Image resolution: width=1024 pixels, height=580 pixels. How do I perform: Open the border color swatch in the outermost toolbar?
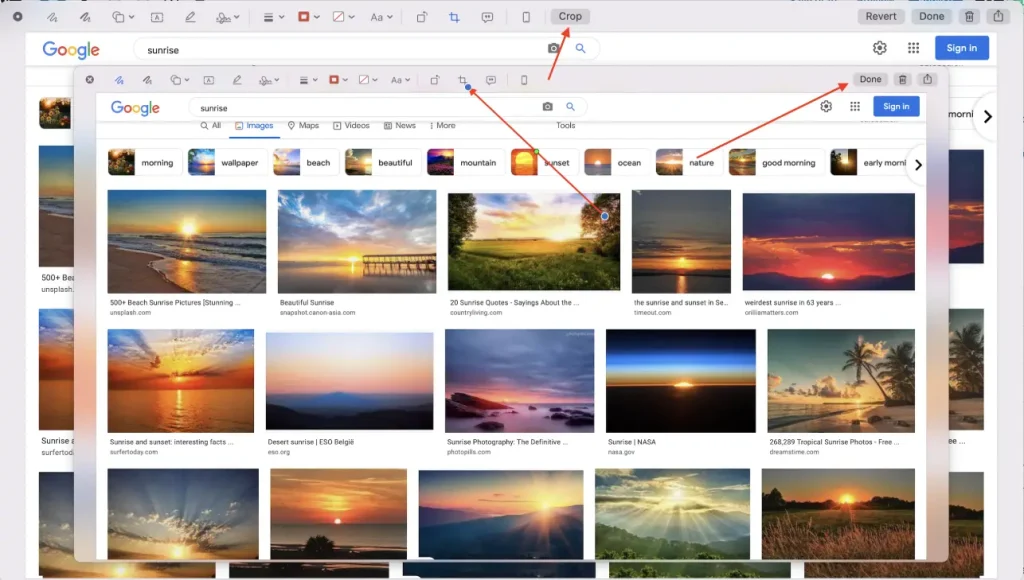tap(309, 17)
